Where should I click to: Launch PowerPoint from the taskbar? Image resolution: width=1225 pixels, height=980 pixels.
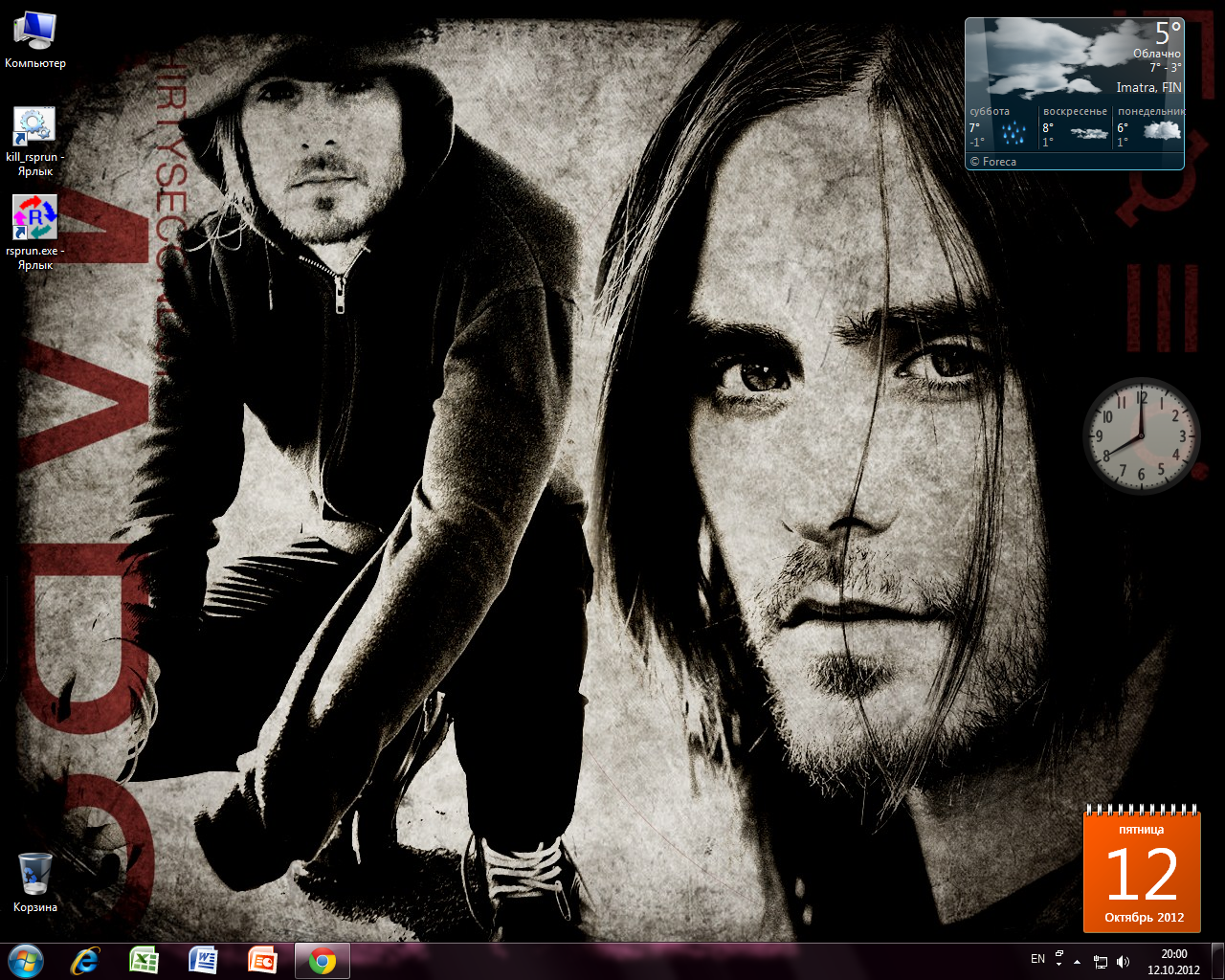[262, 961]
